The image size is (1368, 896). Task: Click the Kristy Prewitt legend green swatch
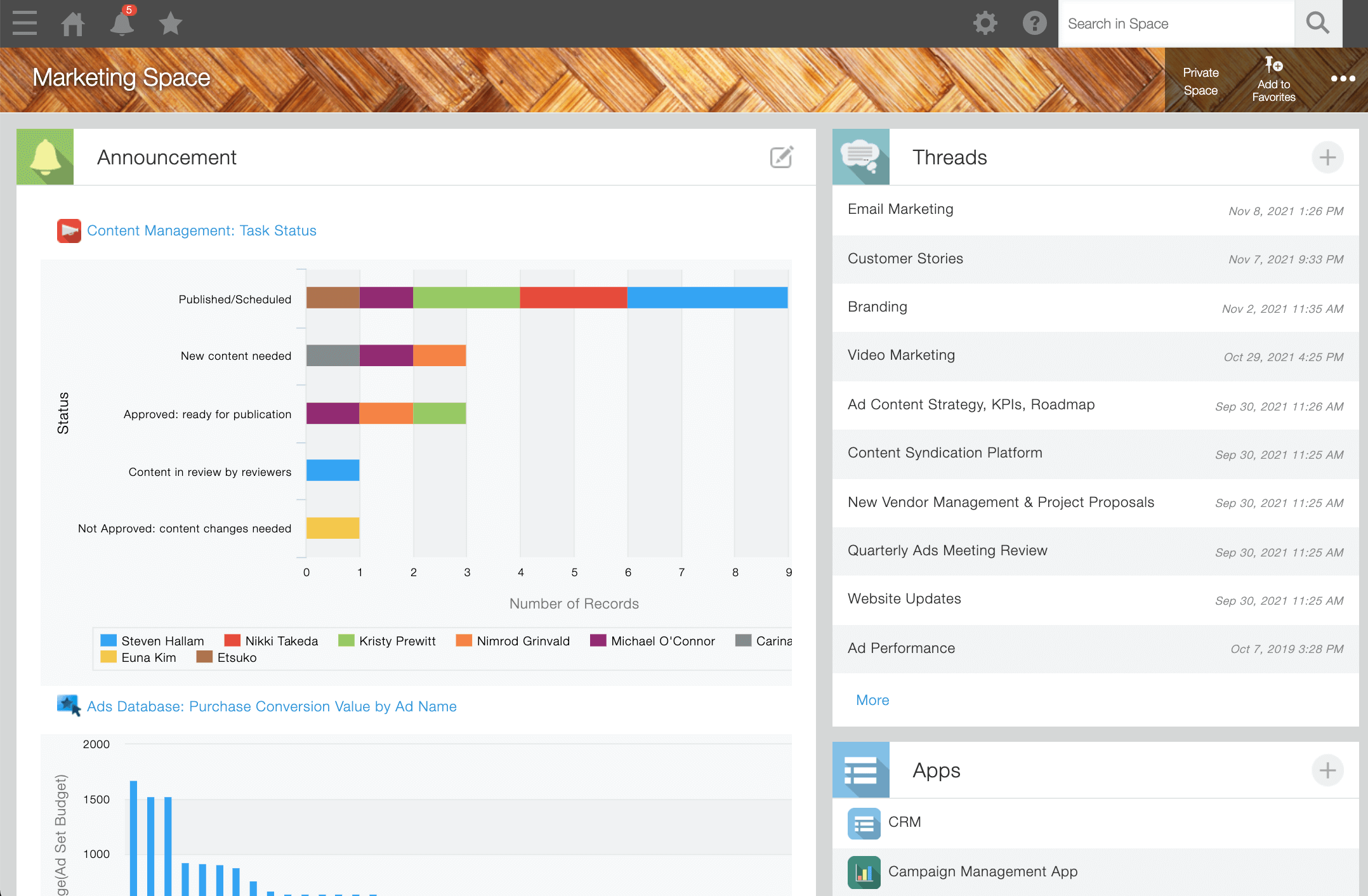pos(346,640)
